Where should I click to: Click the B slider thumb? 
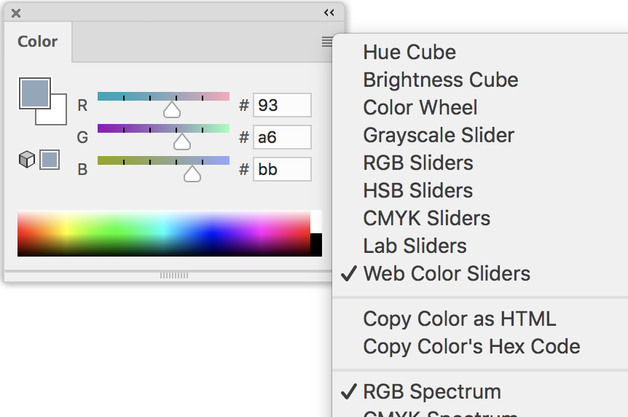[192, 174]
